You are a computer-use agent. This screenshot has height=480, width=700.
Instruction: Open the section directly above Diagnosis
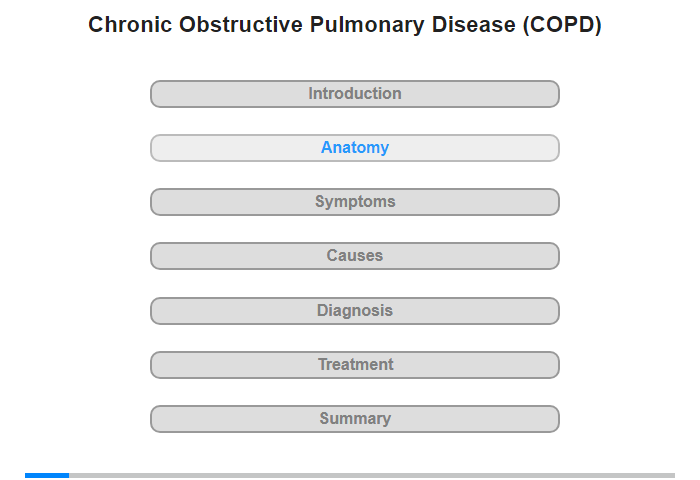pos(355,256)
